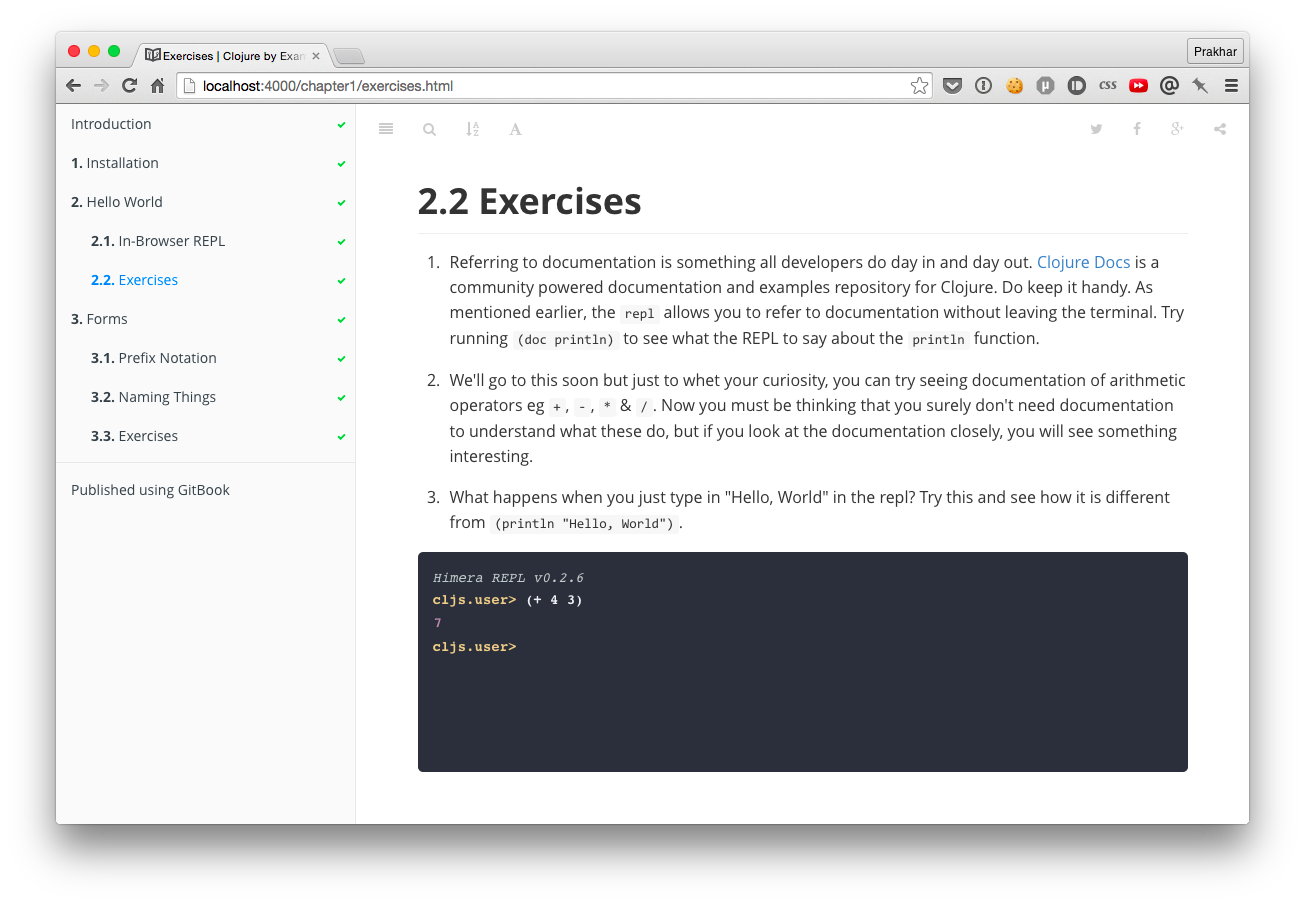This screenshot has width=1305, height=904.
Task: Share page on Twitter icon
Action: coord(1096,129)
